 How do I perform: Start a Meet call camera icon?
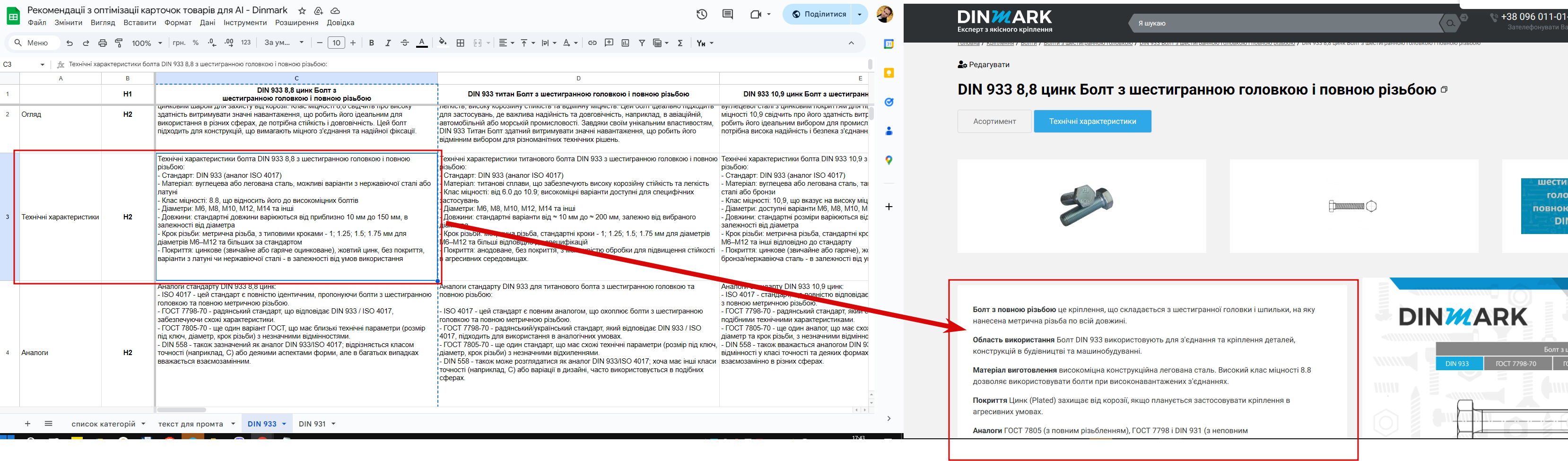755,14
